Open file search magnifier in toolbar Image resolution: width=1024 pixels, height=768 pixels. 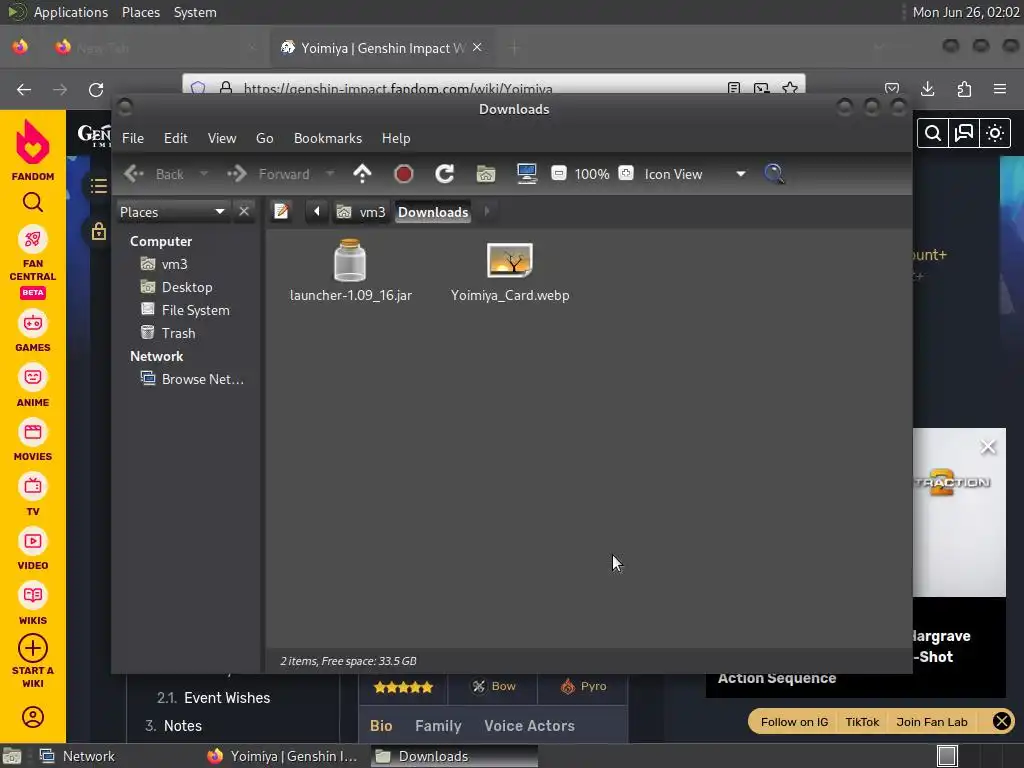click(774, 174)
